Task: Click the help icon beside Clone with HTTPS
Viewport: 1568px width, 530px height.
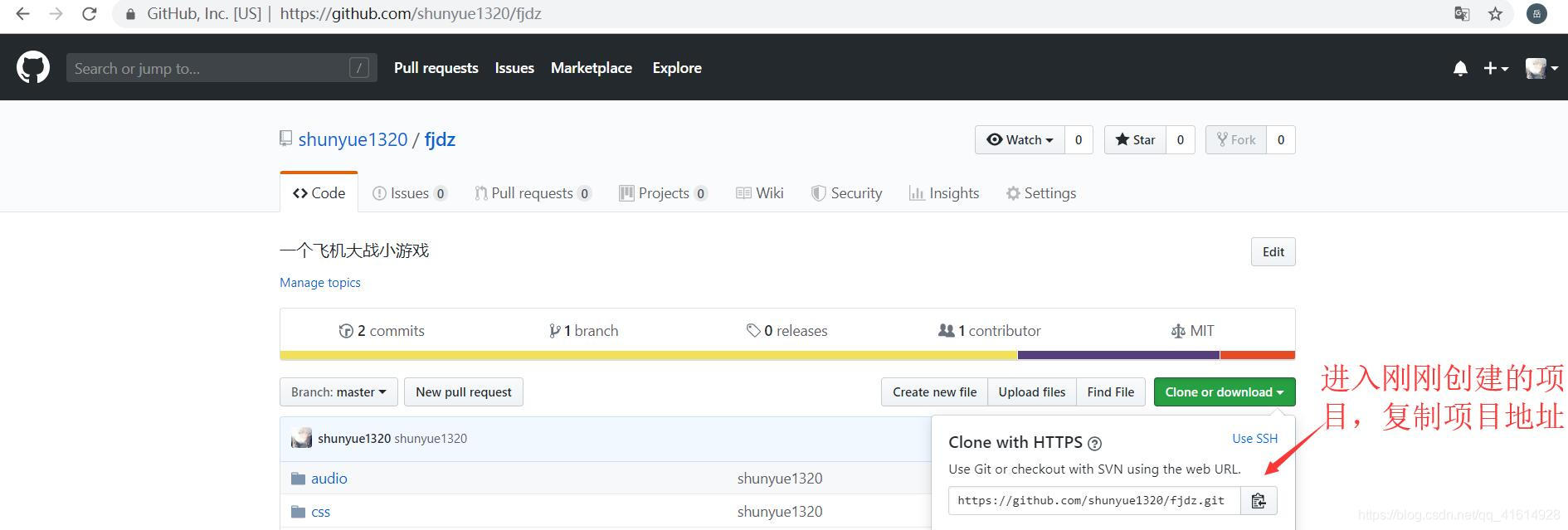Action: [1094, 444]
